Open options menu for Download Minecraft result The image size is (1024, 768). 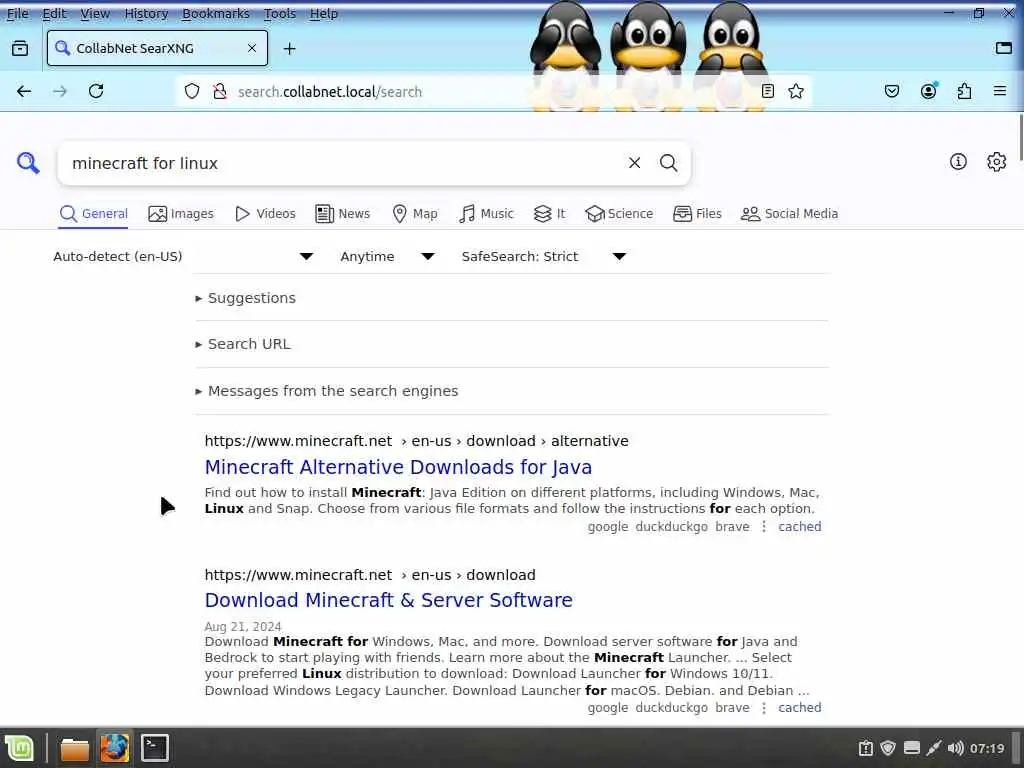click(x=763, y=707)
